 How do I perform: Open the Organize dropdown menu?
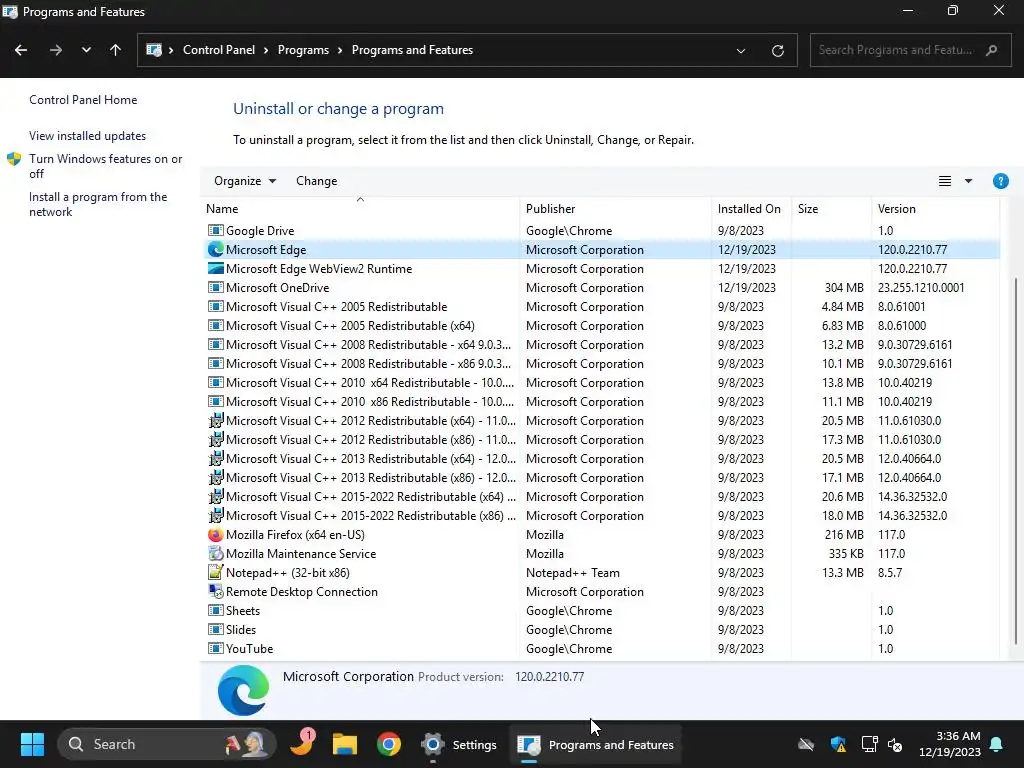245,181
